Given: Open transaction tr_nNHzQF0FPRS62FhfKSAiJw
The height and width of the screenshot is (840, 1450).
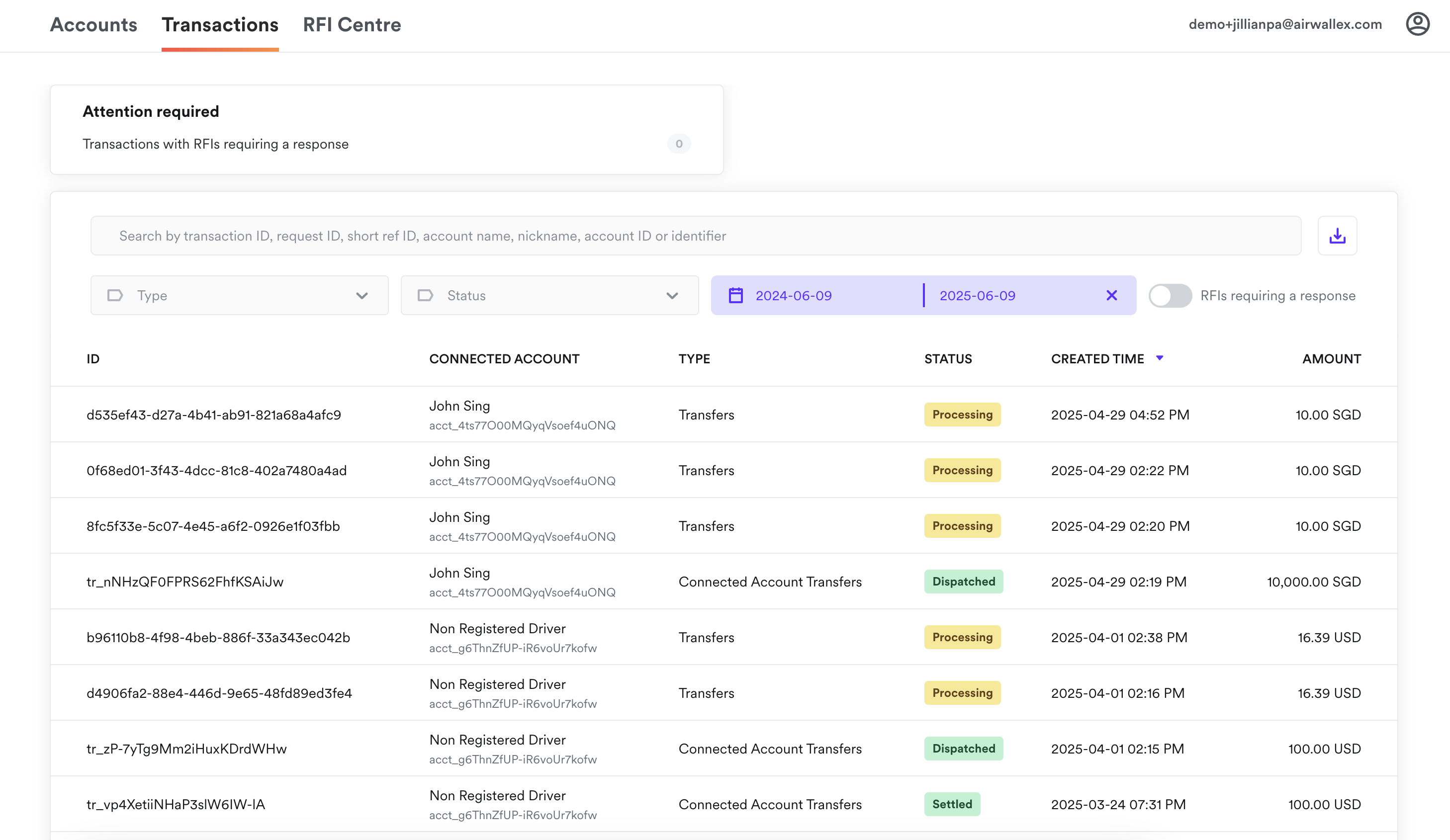Looking at the screenshot, I should point(184,582).
